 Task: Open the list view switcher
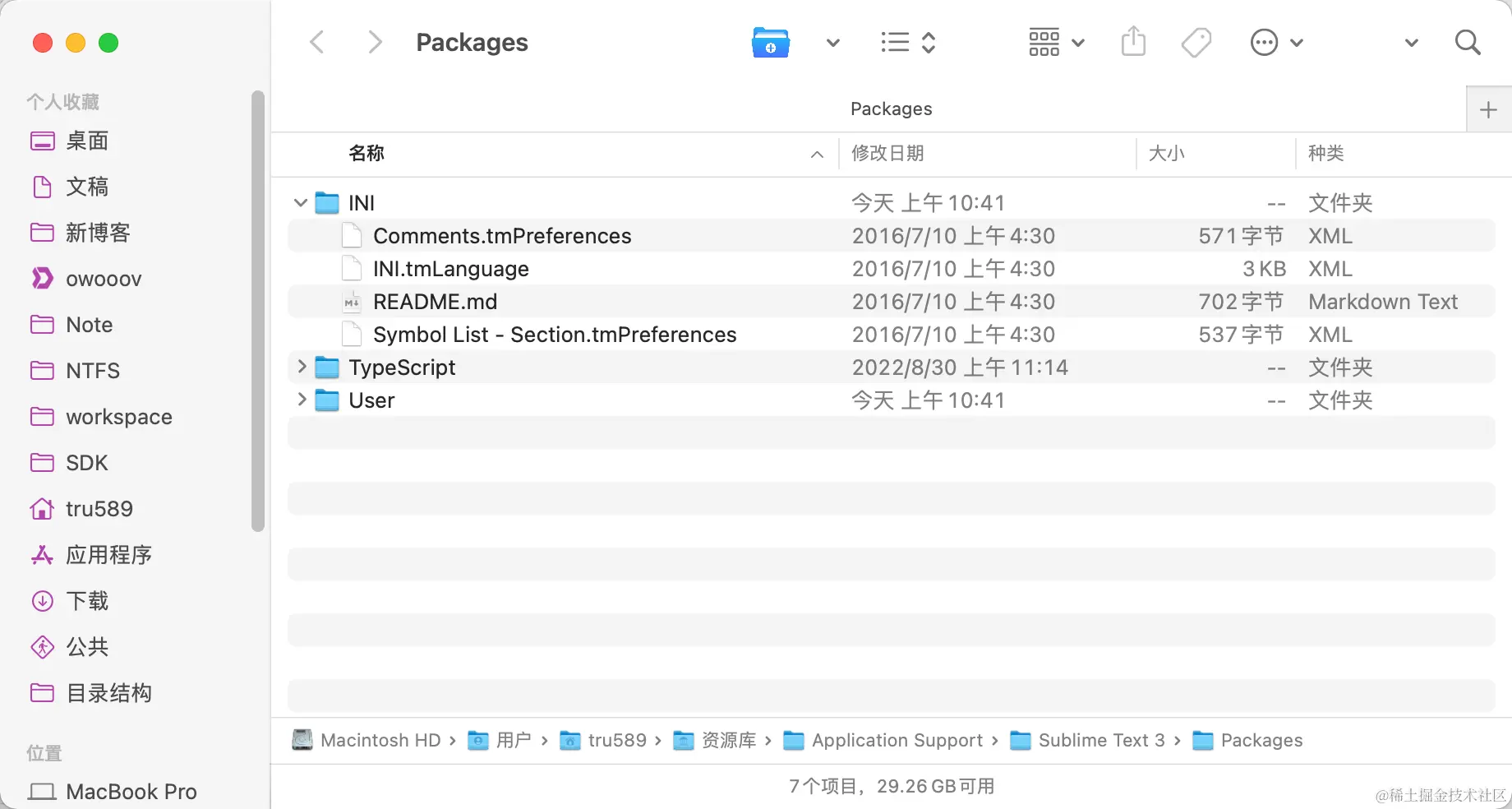(908, 42)
